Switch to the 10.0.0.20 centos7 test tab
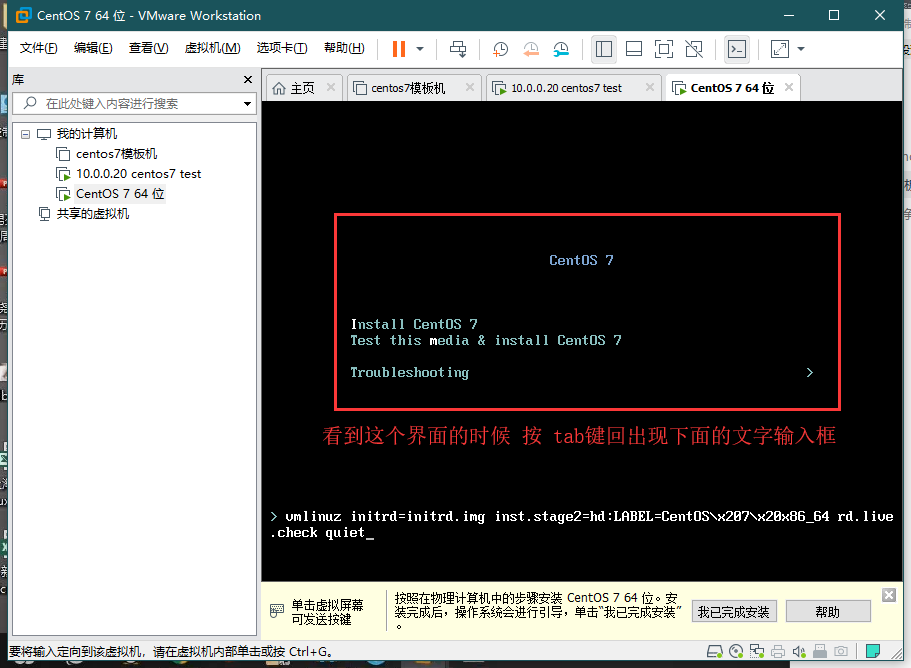Image resolution: width=911 pixels, height=668 pixels. pos(566,88)
